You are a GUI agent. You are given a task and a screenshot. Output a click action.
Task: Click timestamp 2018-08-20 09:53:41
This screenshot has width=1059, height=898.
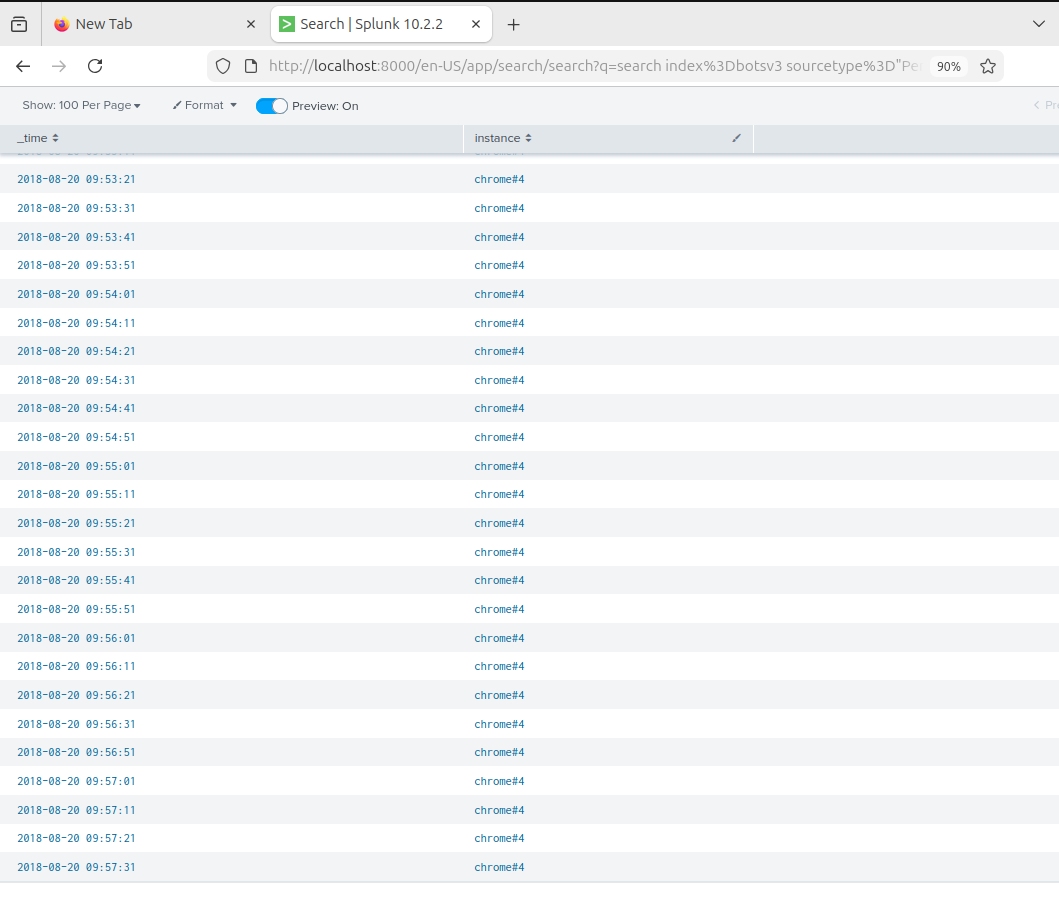point(76,237)
